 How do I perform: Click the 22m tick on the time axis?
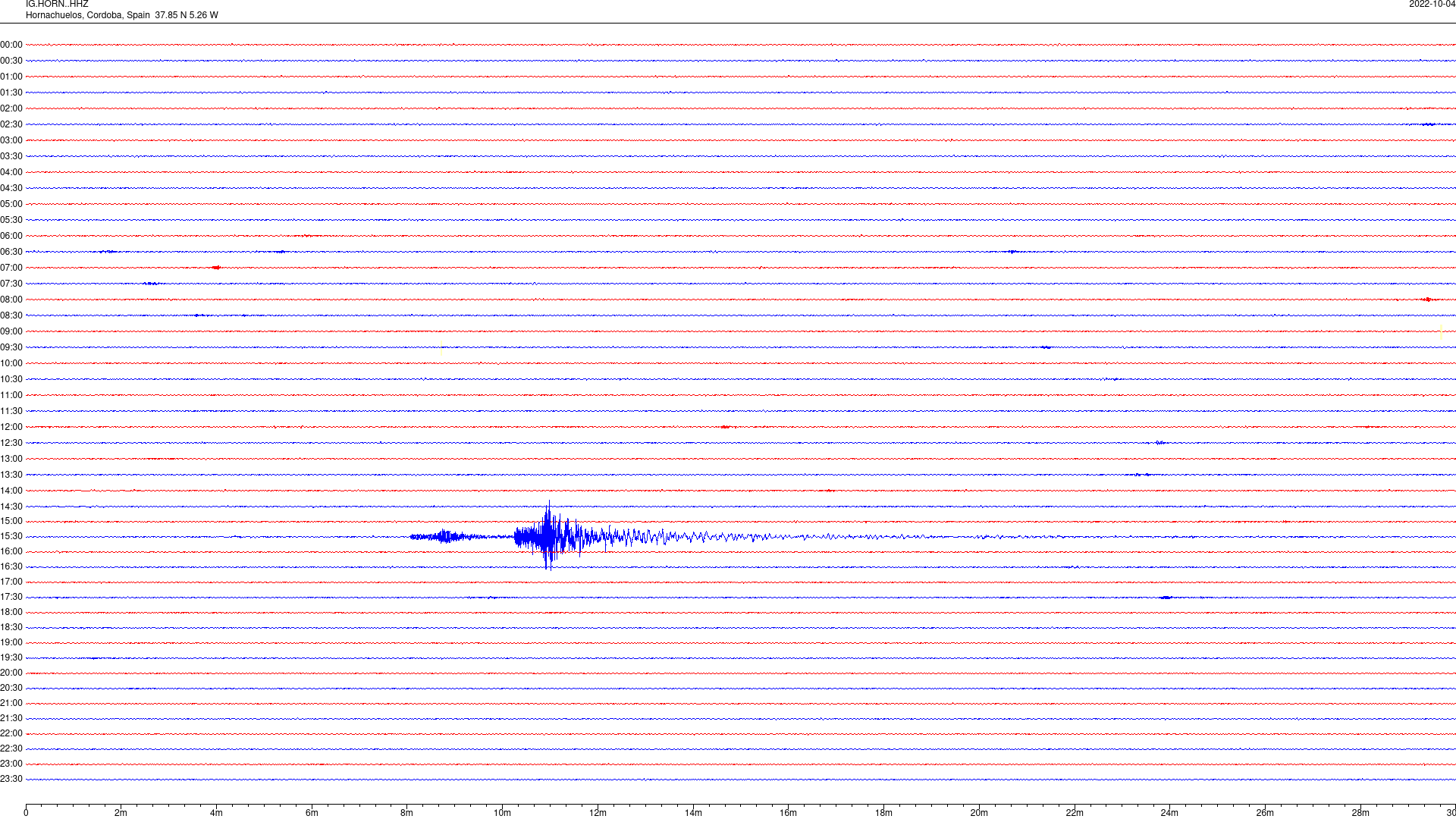click(1075, 813)
